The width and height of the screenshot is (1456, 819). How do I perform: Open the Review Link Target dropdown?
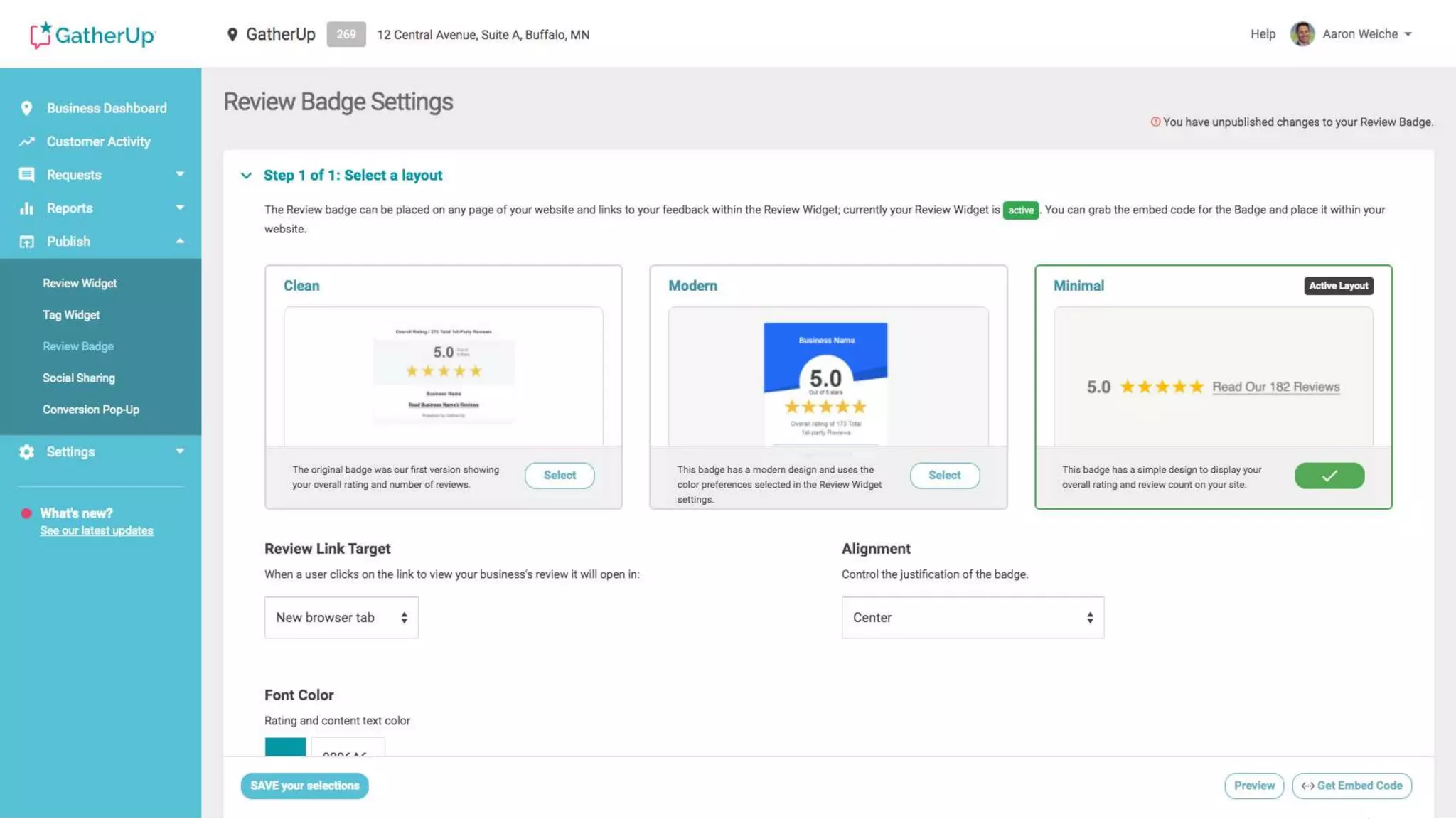341,617
